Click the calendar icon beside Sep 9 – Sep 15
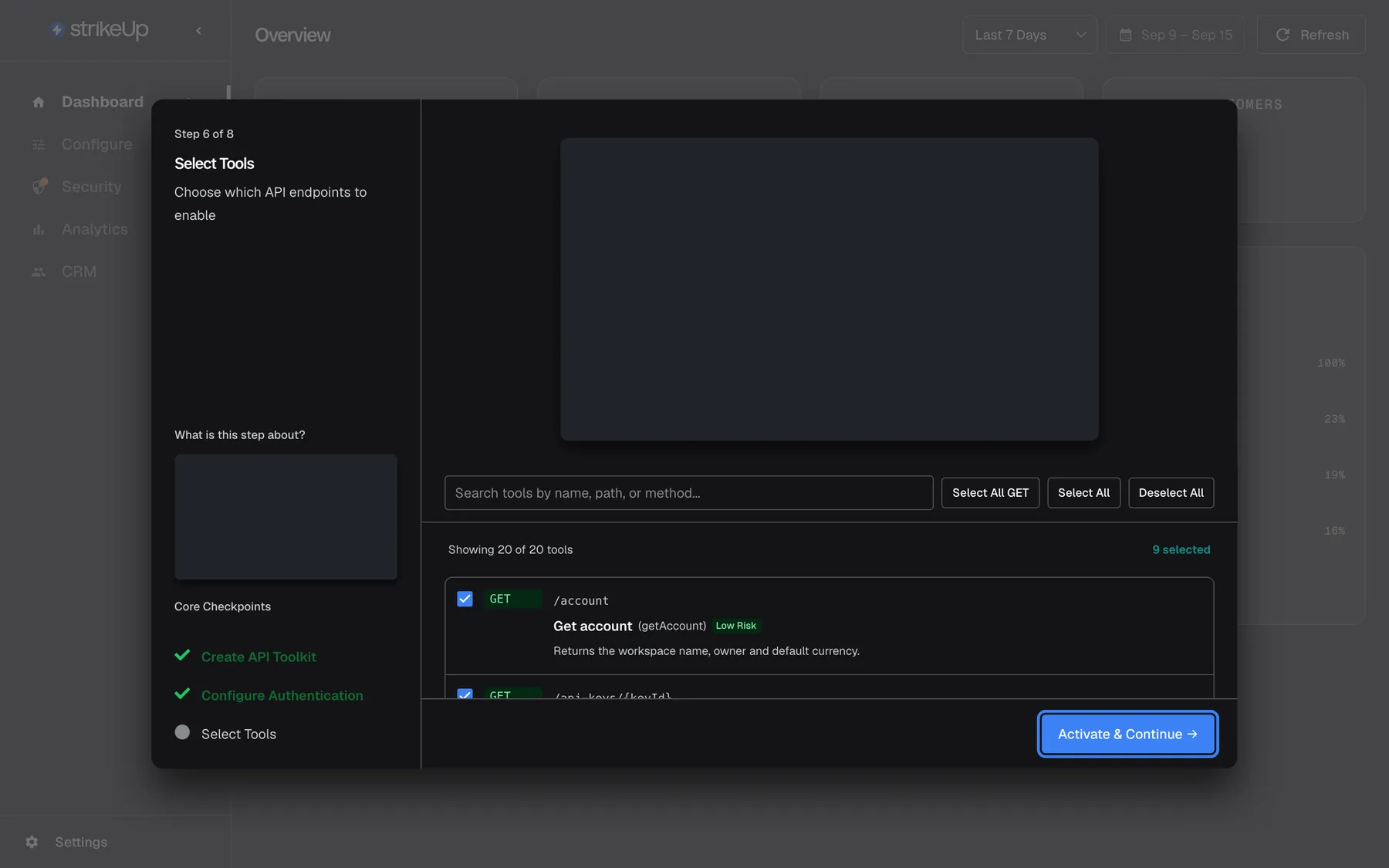1389x868 pixels. pos(1126,35)
